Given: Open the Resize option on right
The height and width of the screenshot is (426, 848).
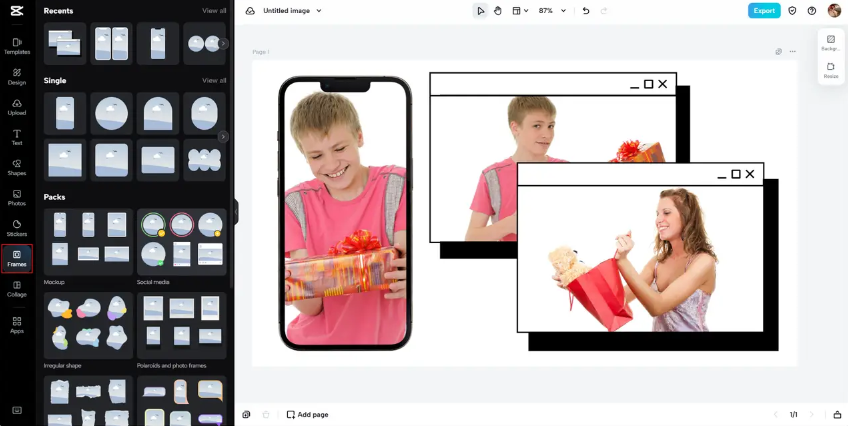Looking at the screenshot, I should (x=830, y=70).
